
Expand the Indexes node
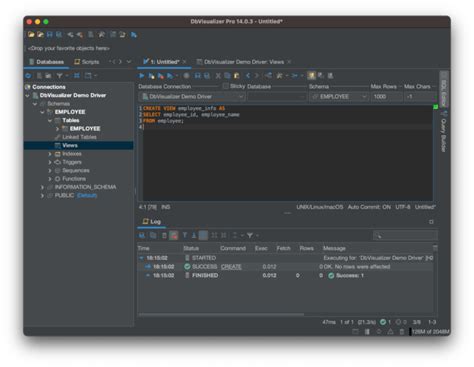50,154
